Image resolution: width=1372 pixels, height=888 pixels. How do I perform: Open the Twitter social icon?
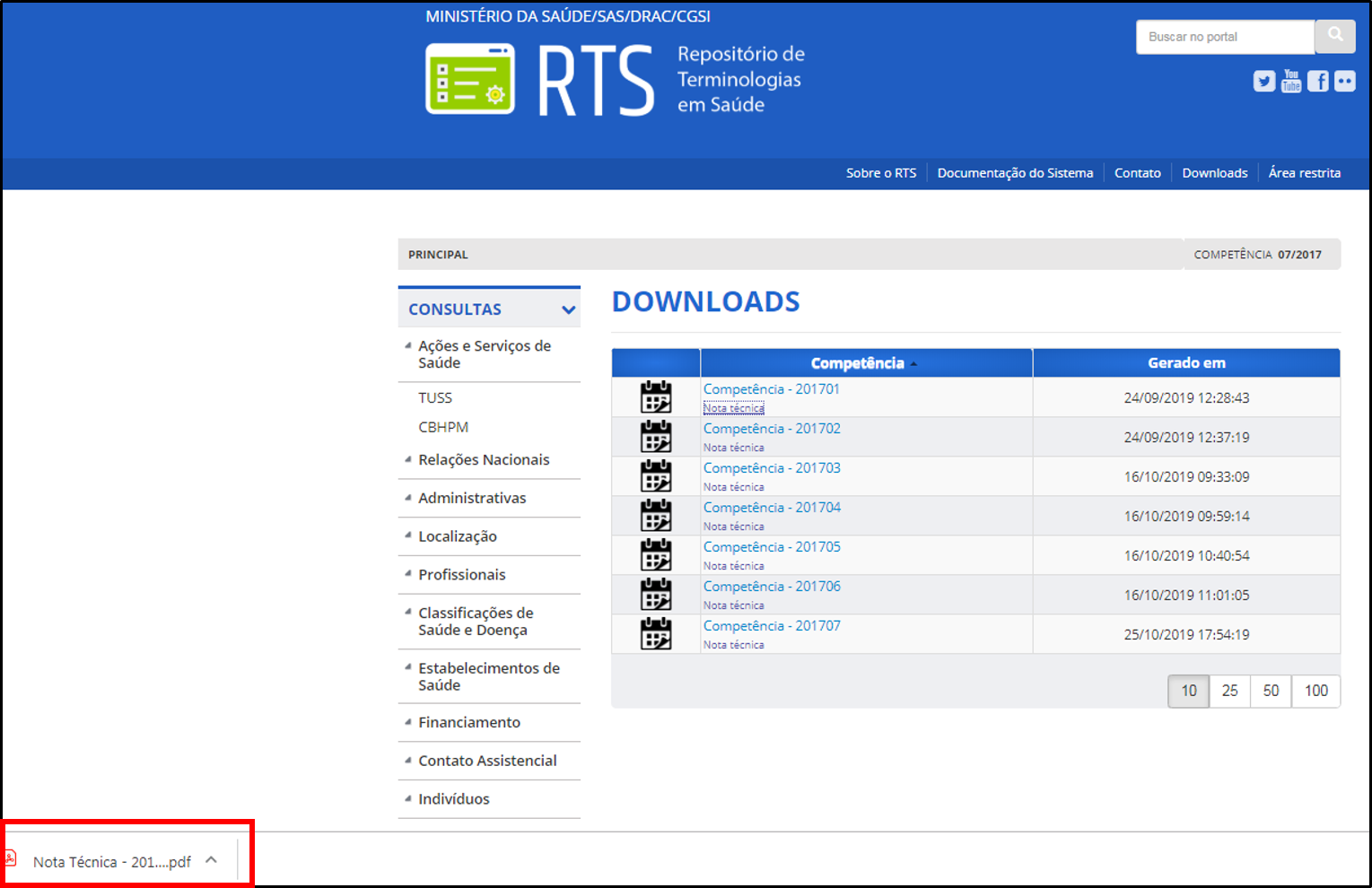(x=1263, y=82)
